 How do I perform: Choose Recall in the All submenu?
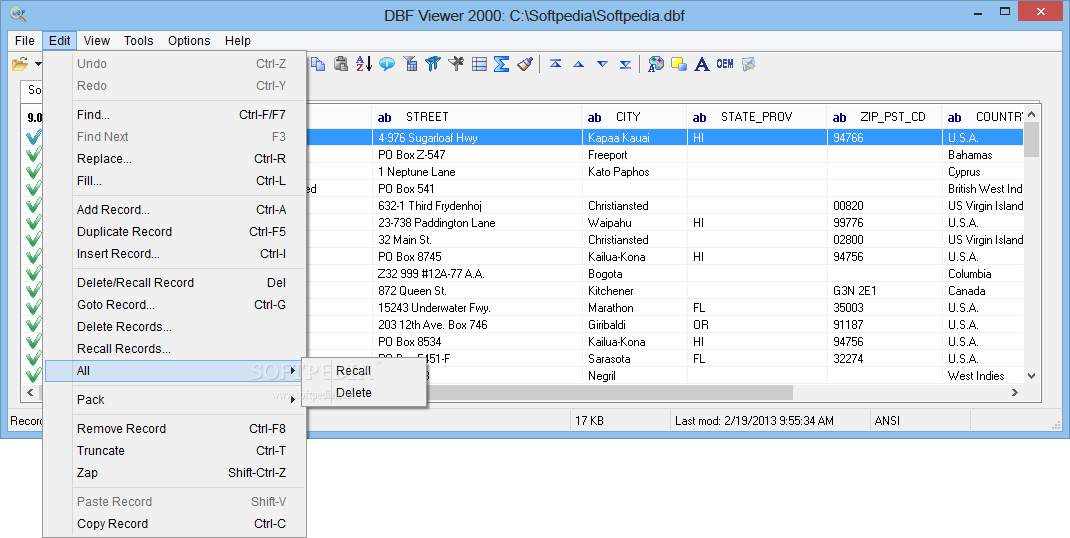pos(364,371)
